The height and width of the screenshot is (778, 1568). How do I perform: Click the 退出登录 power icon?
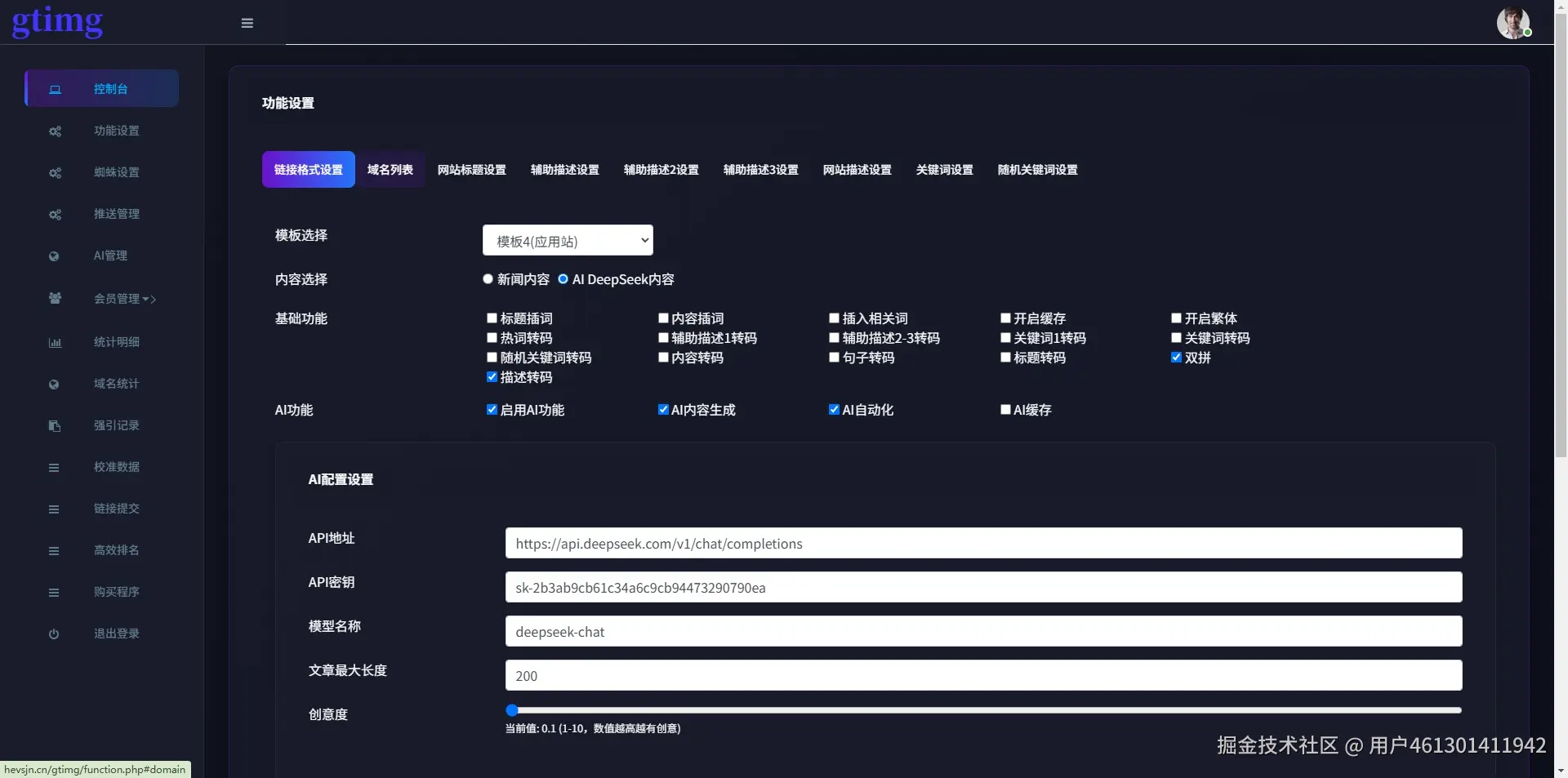point(53,634)
